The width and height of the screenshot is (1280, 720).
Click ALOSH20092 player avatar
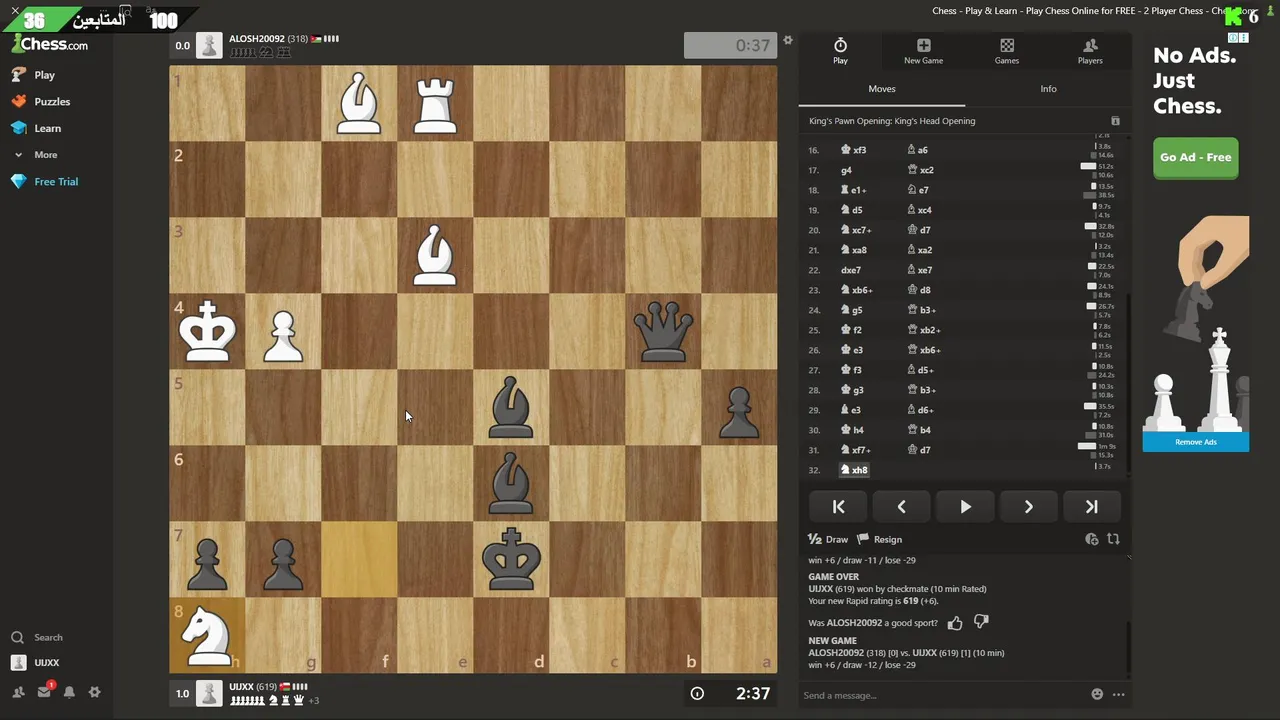[209, 45]
